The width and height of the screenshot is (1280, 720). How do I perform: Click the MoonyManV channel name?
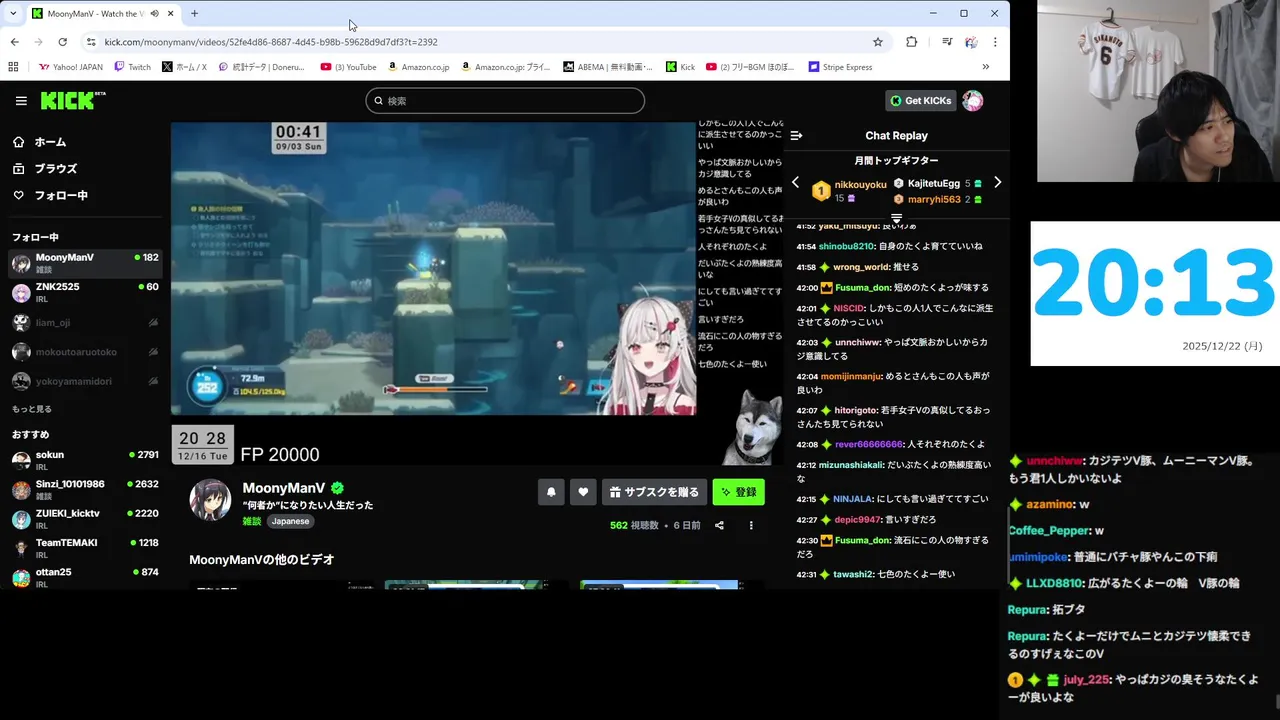284,488
